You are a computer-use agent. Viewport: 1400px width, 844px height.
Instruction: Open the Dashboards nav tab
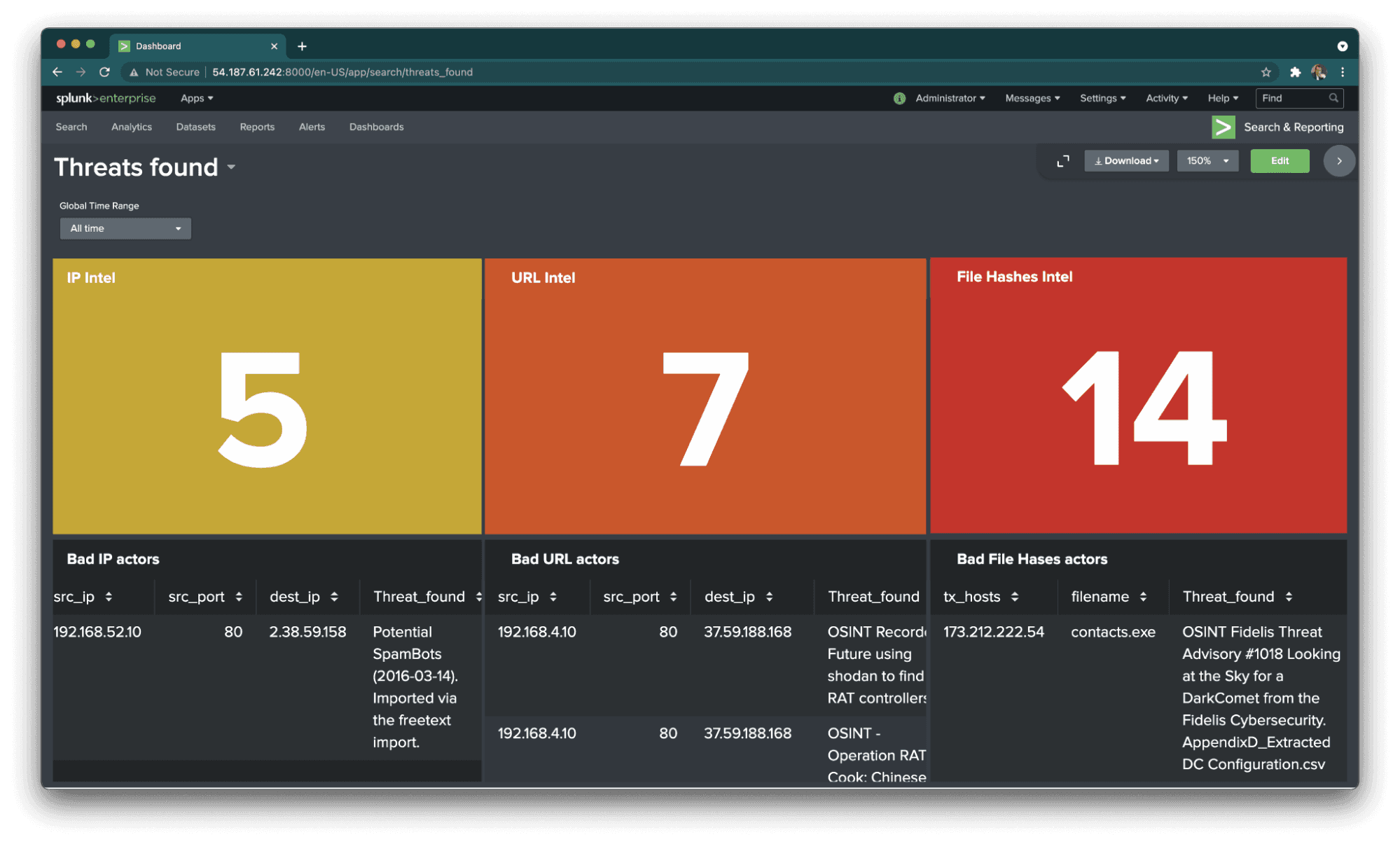pyautogui.click(x=376, y=127)
